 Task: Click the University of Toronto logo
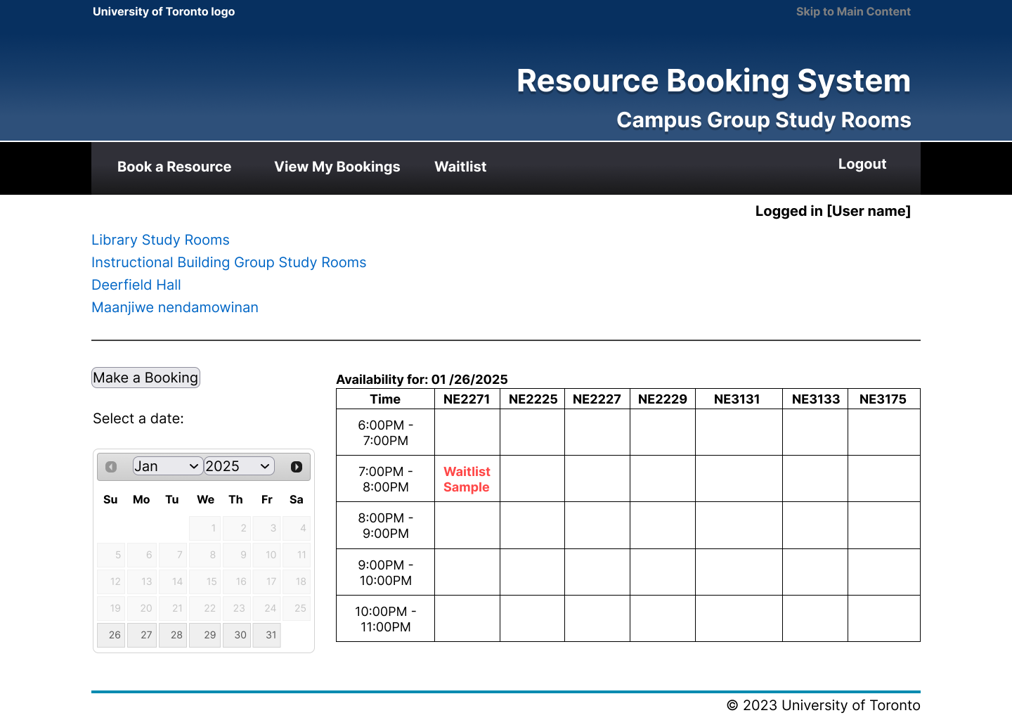(x=163, y=11)
